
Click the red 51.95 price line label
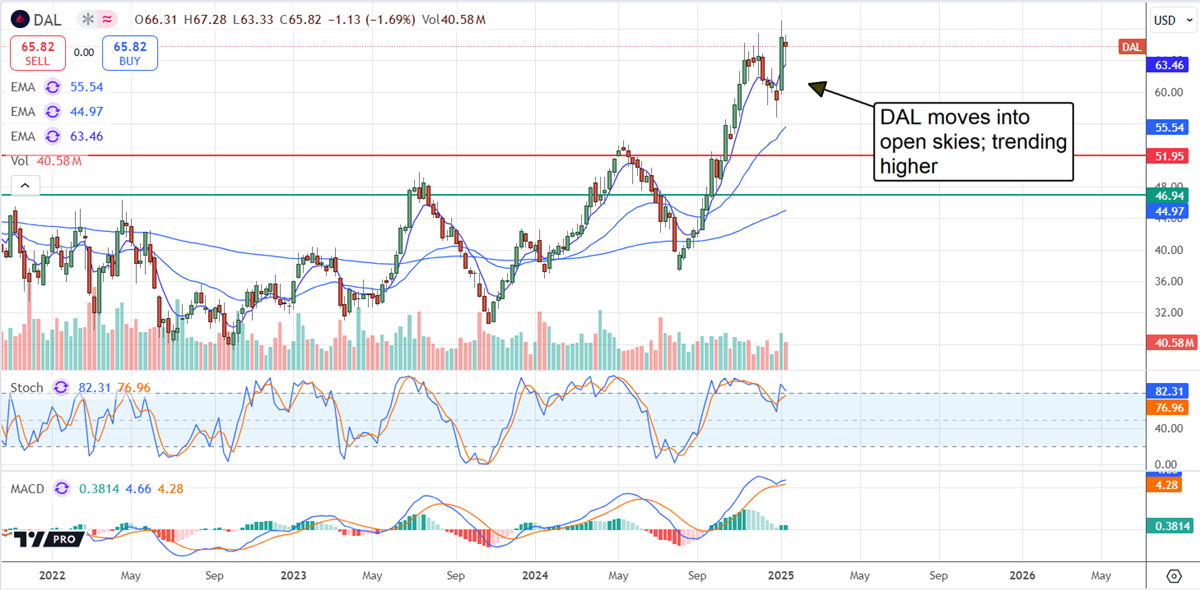1170,157
